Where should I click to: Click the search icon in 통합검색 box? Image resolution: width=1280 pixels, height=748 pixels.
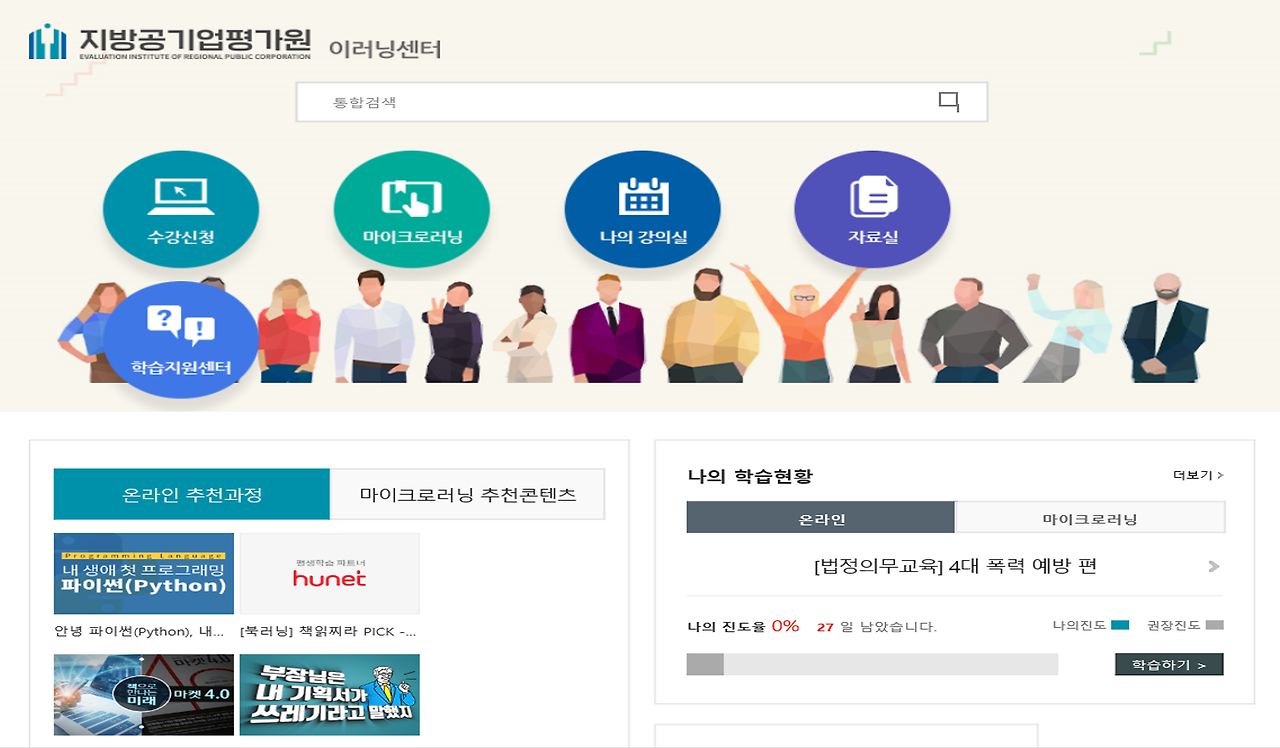pyautogui.click(x=949, y=102)
